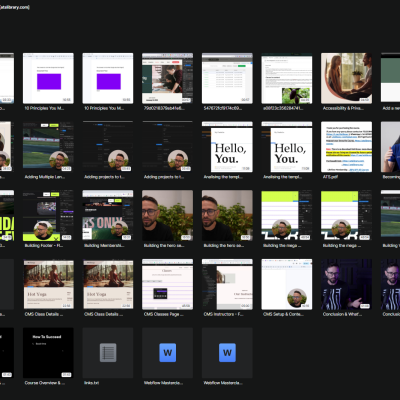The width and height of the screenshot is (400, 400).
Task: Open the CMS Classes Page video thumbnail
Action: [x=167, y=284]
